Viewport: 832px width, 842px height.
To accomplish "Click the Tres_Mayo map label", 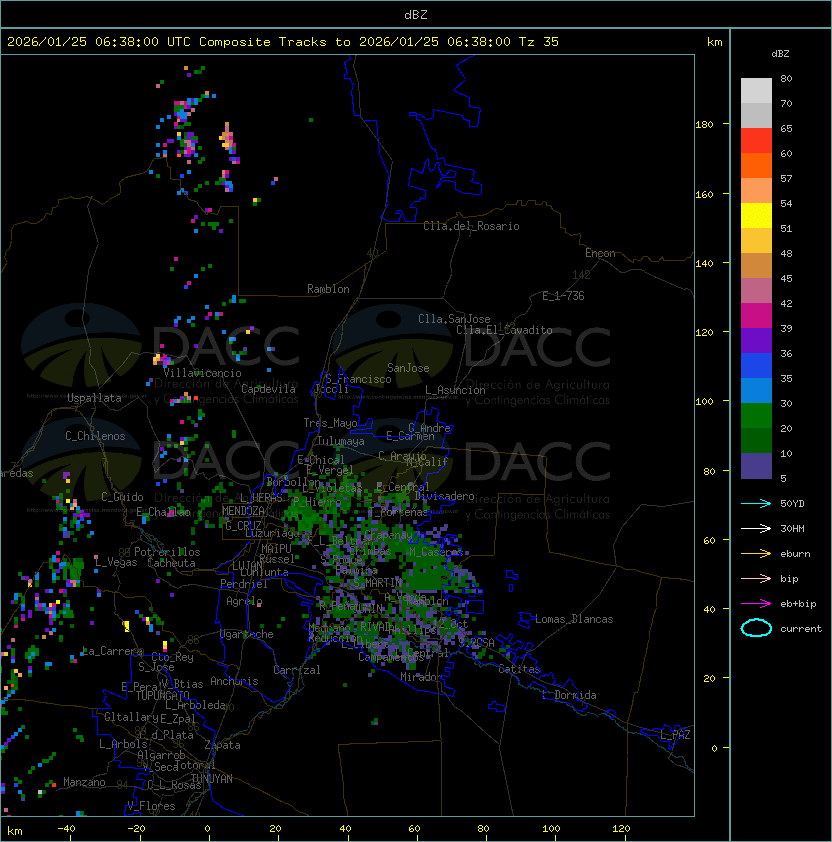I will click(x=330, y=423).
